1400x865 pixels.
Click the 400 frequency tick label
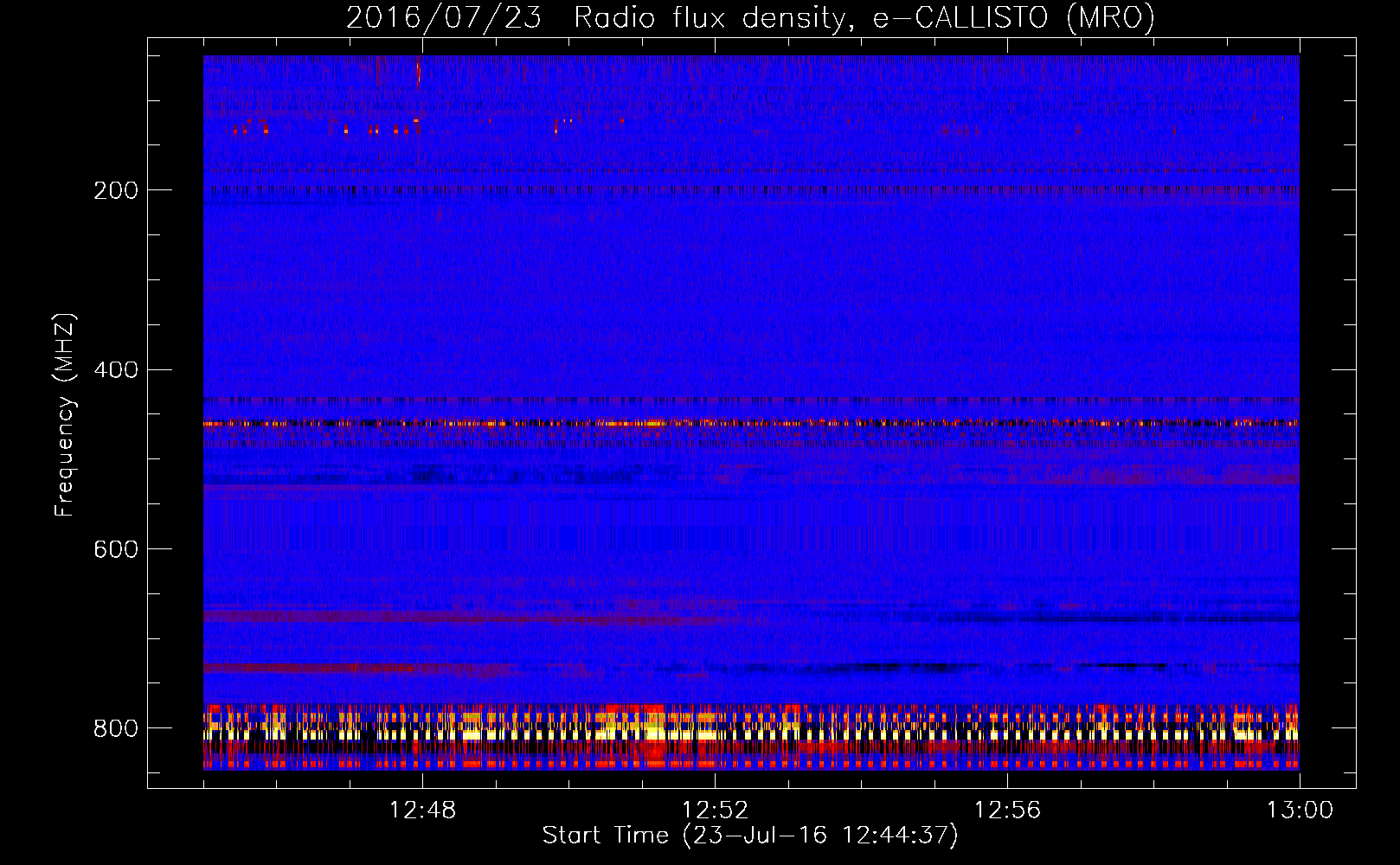point(115,370)
